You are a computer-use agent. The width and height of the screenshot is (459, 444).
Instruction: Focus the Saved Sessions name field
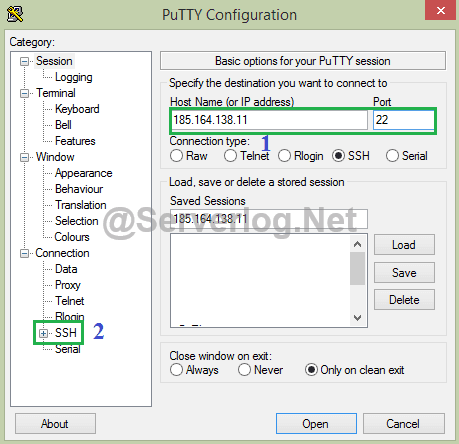269,219
